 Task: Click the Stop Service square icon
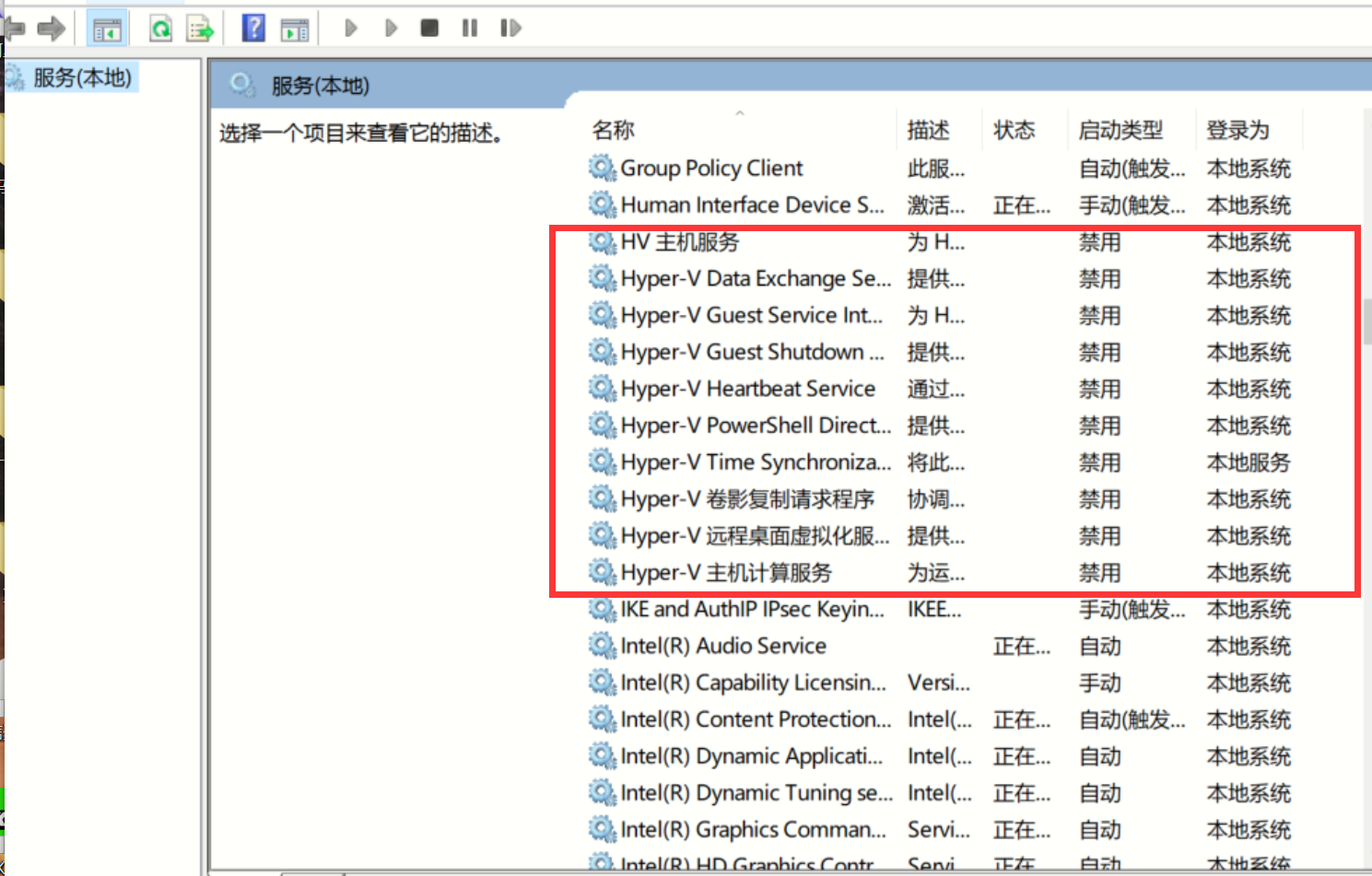pos(429,29)
